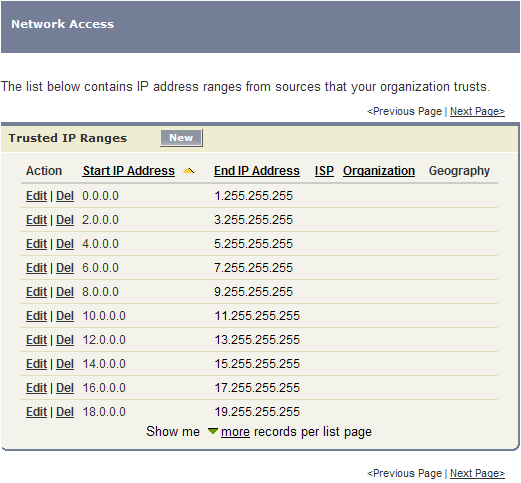Create a new trusted IP range
Viewport: 521px width, 483px height.
pyautogui.click(x=181, y=138)
